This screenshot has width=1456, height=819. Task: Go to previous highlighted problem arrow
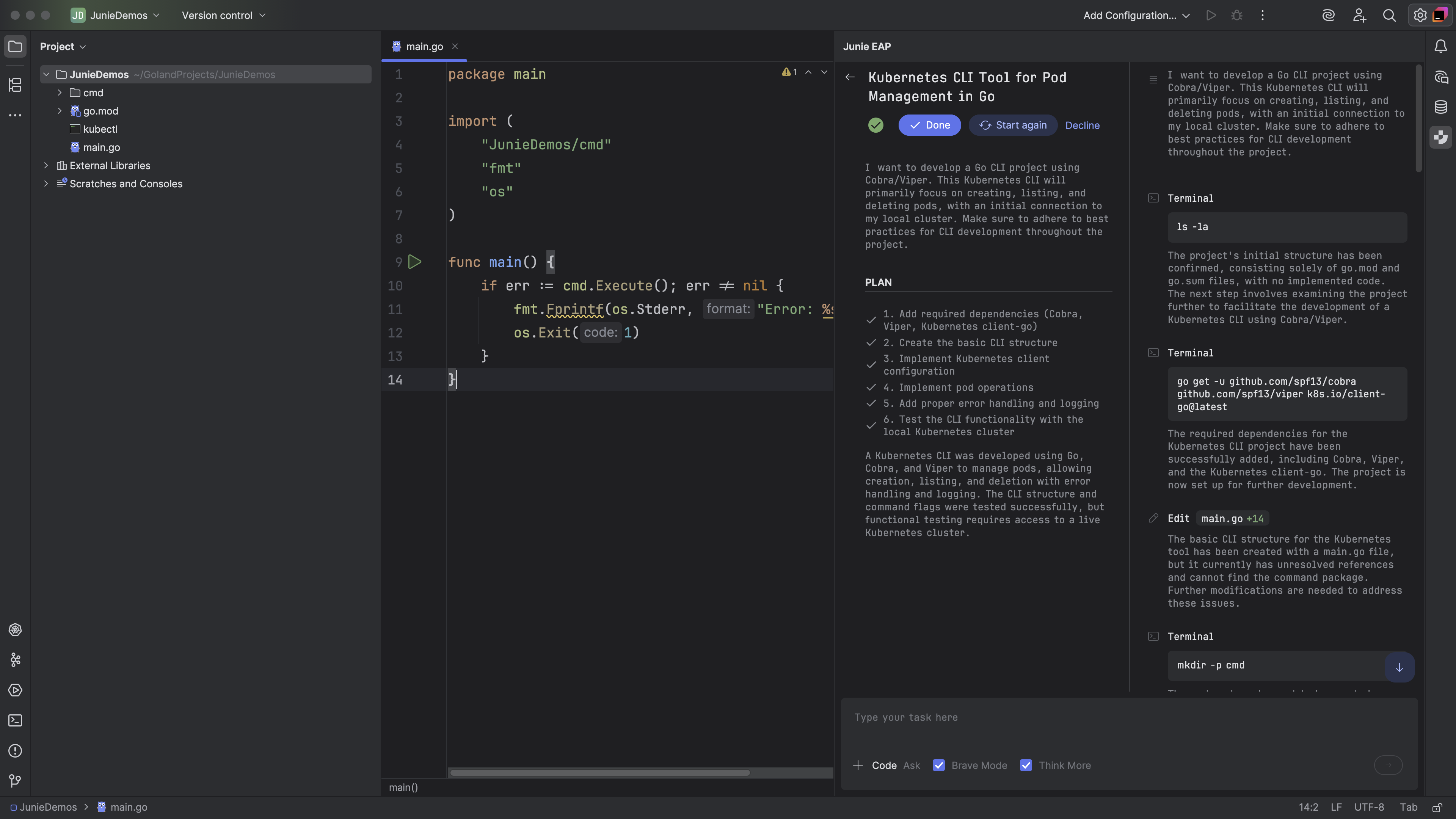coord(808,72)
